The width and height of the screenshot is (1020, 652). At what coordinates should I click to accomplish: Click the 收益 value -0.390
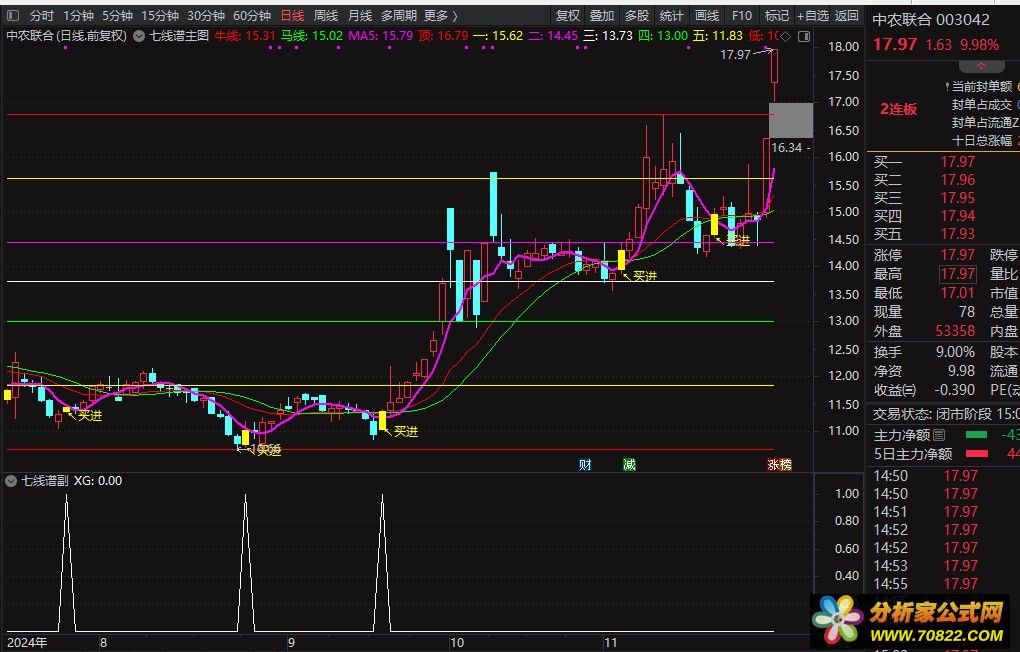(954, 390)
